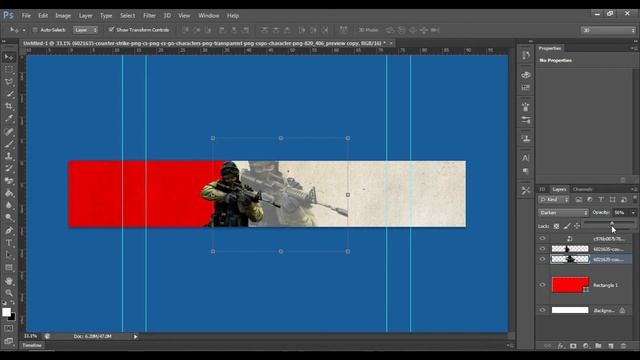Image resolution: width=640 pixels, height=360 pixels.
Task: Select the Path Selection tool
Action: (9, 256)
